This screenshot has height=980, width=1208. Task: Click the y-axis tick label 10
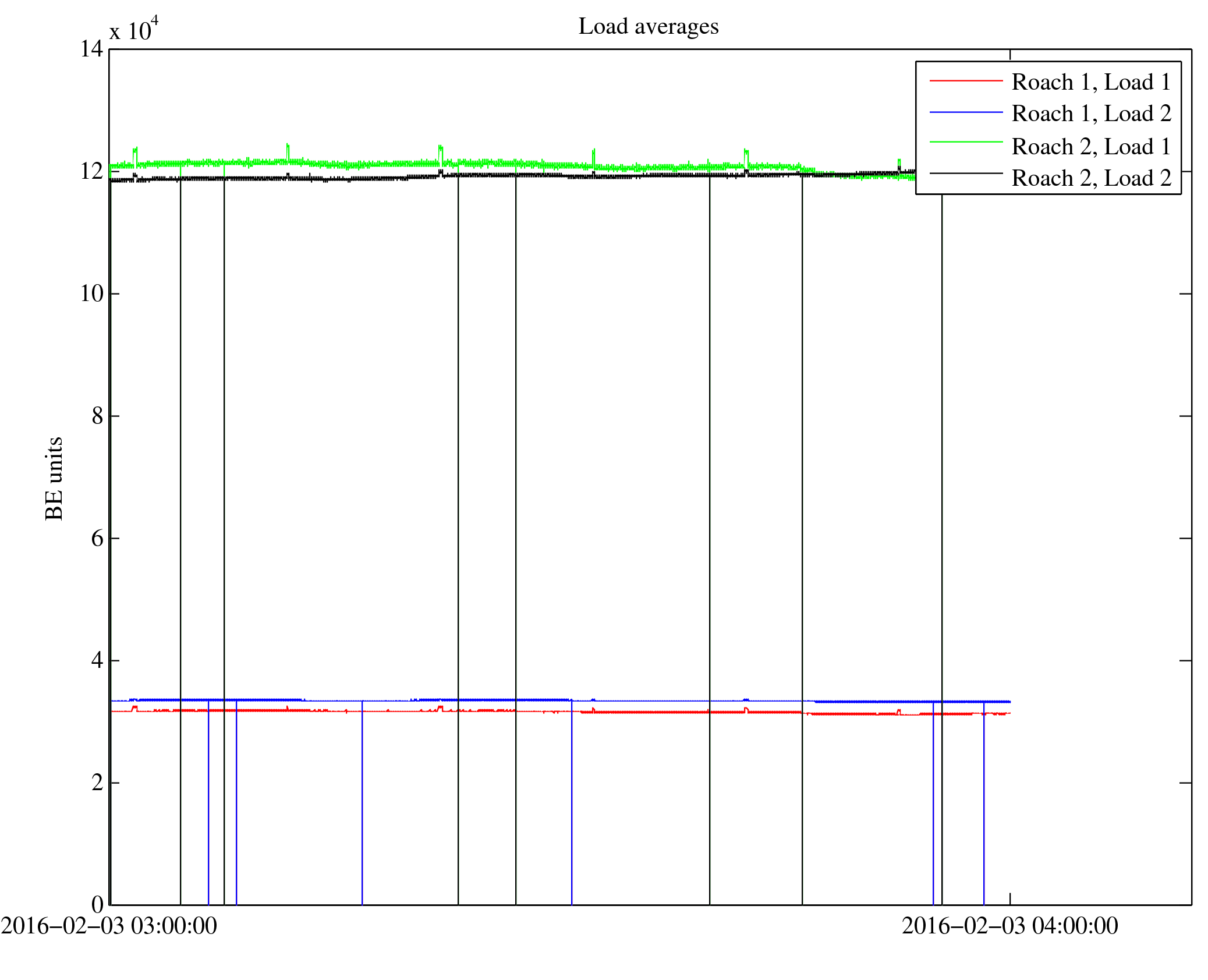click(x=91, y=293)
